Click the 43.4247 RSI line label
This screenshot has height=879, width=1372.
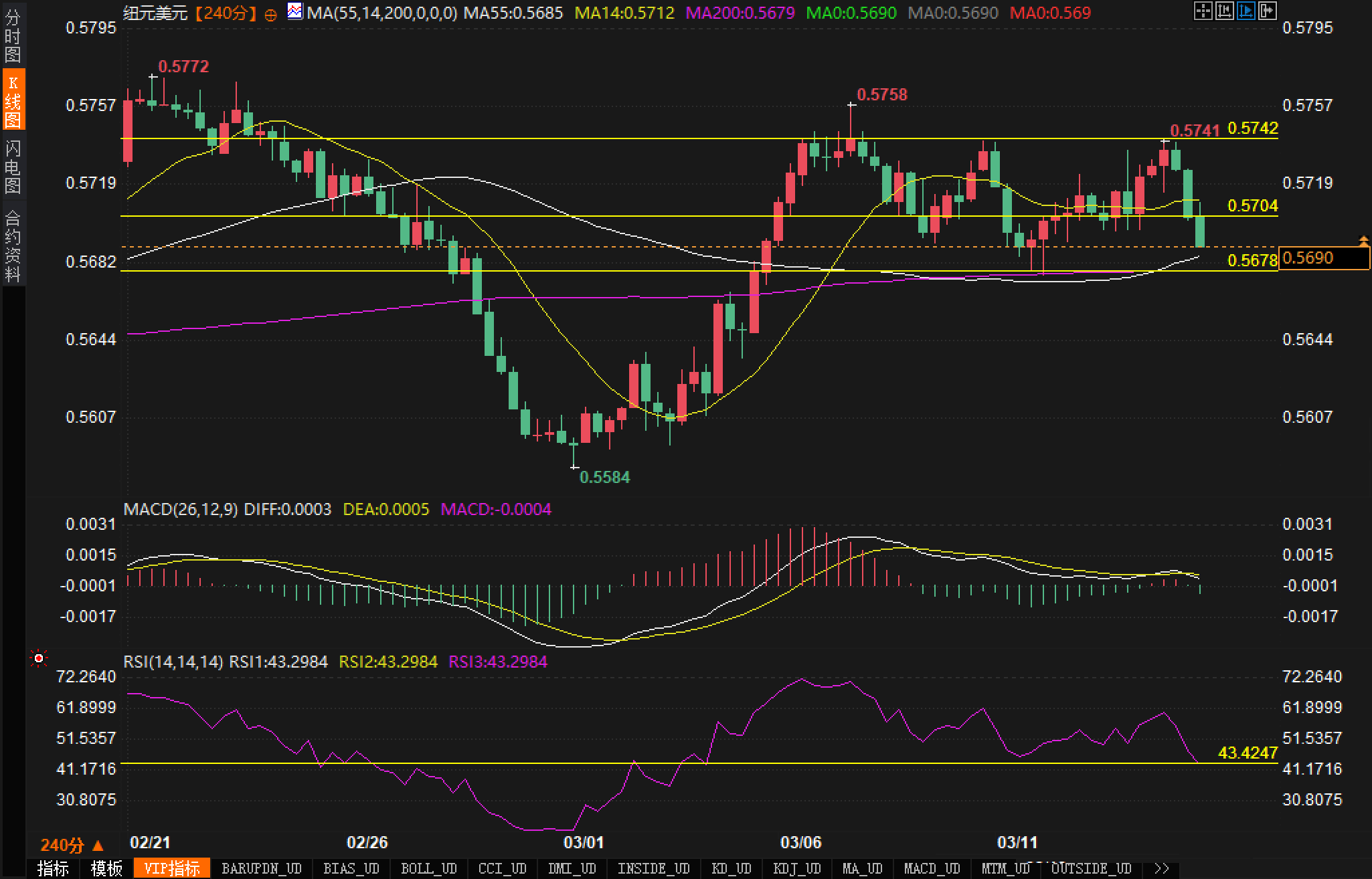(1248, 753)
